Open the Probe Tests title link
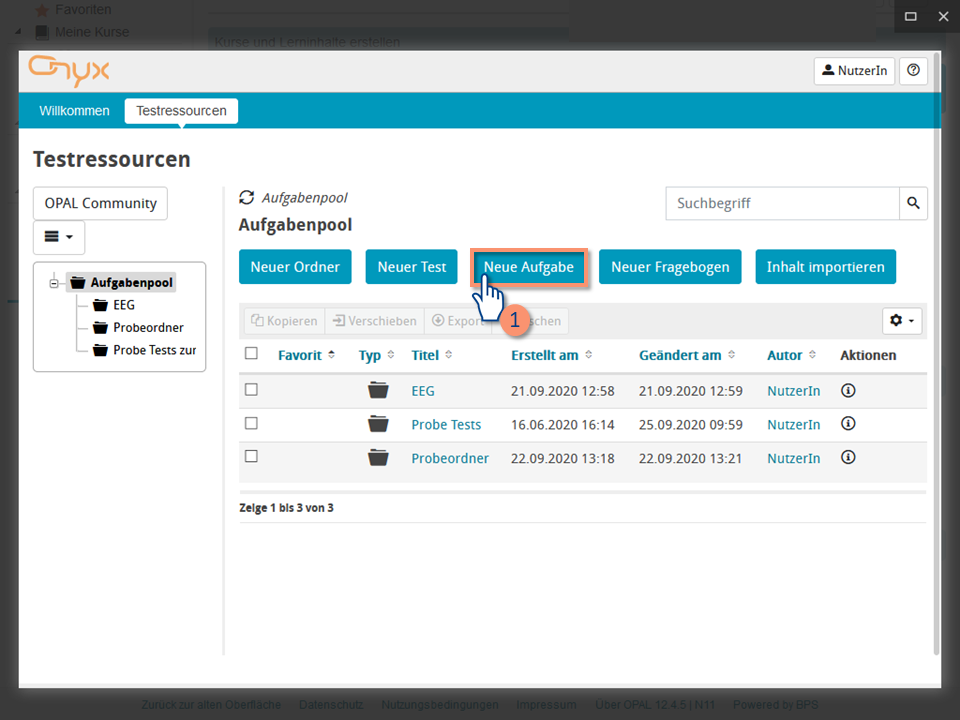Viewport: 960px width, 720px height. click(446, 424)
